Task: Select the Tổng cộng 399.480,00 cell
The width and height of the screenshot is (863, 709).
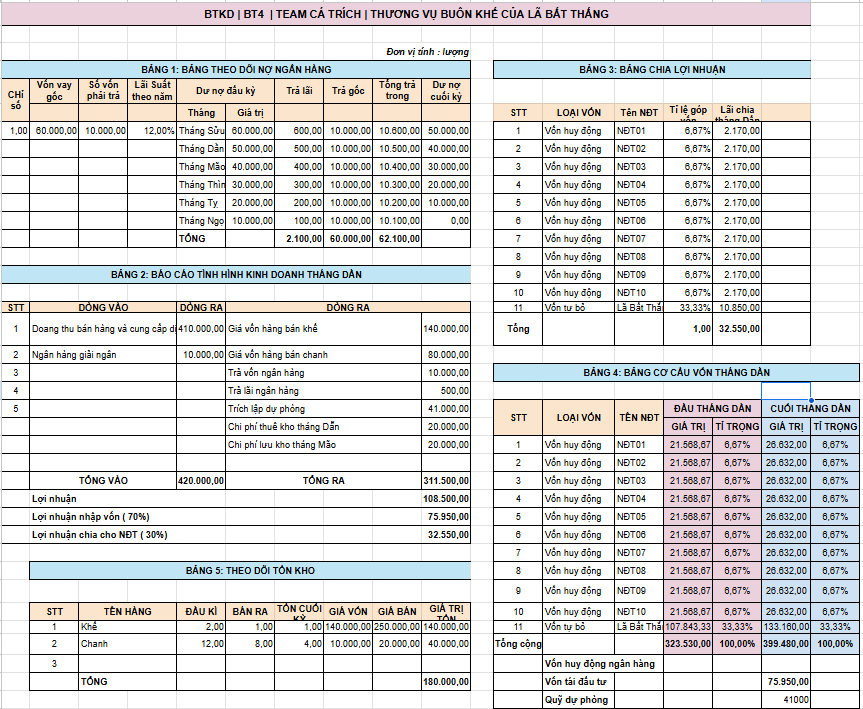Action: [786, 643]
